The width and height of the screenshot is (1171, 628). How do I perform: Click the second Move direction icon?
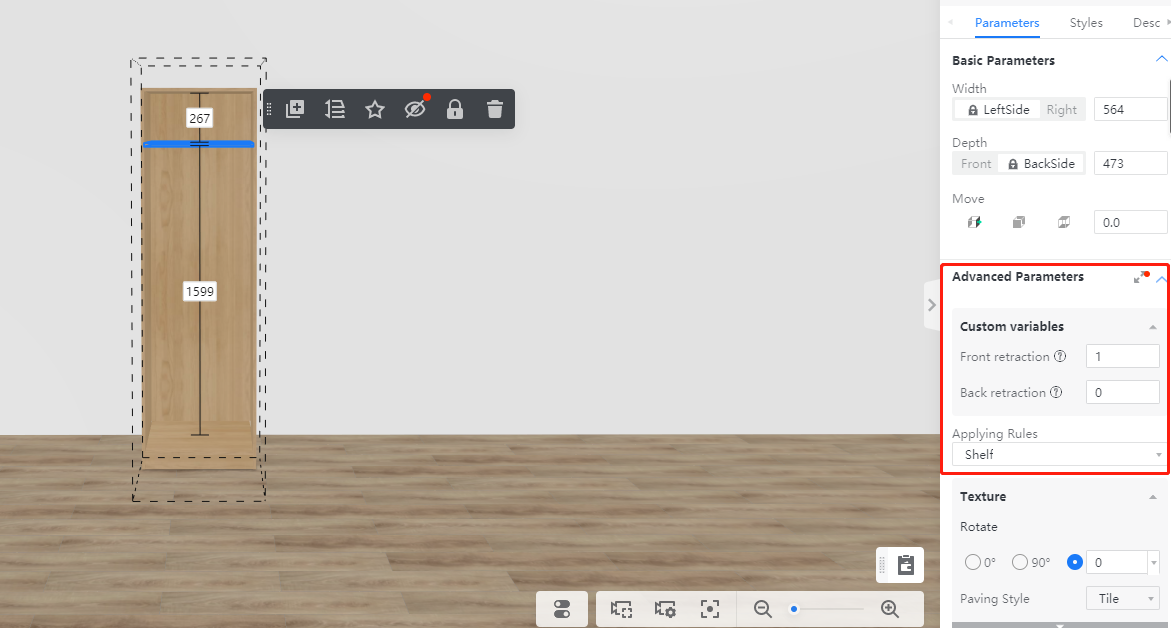click(1019, 222)
